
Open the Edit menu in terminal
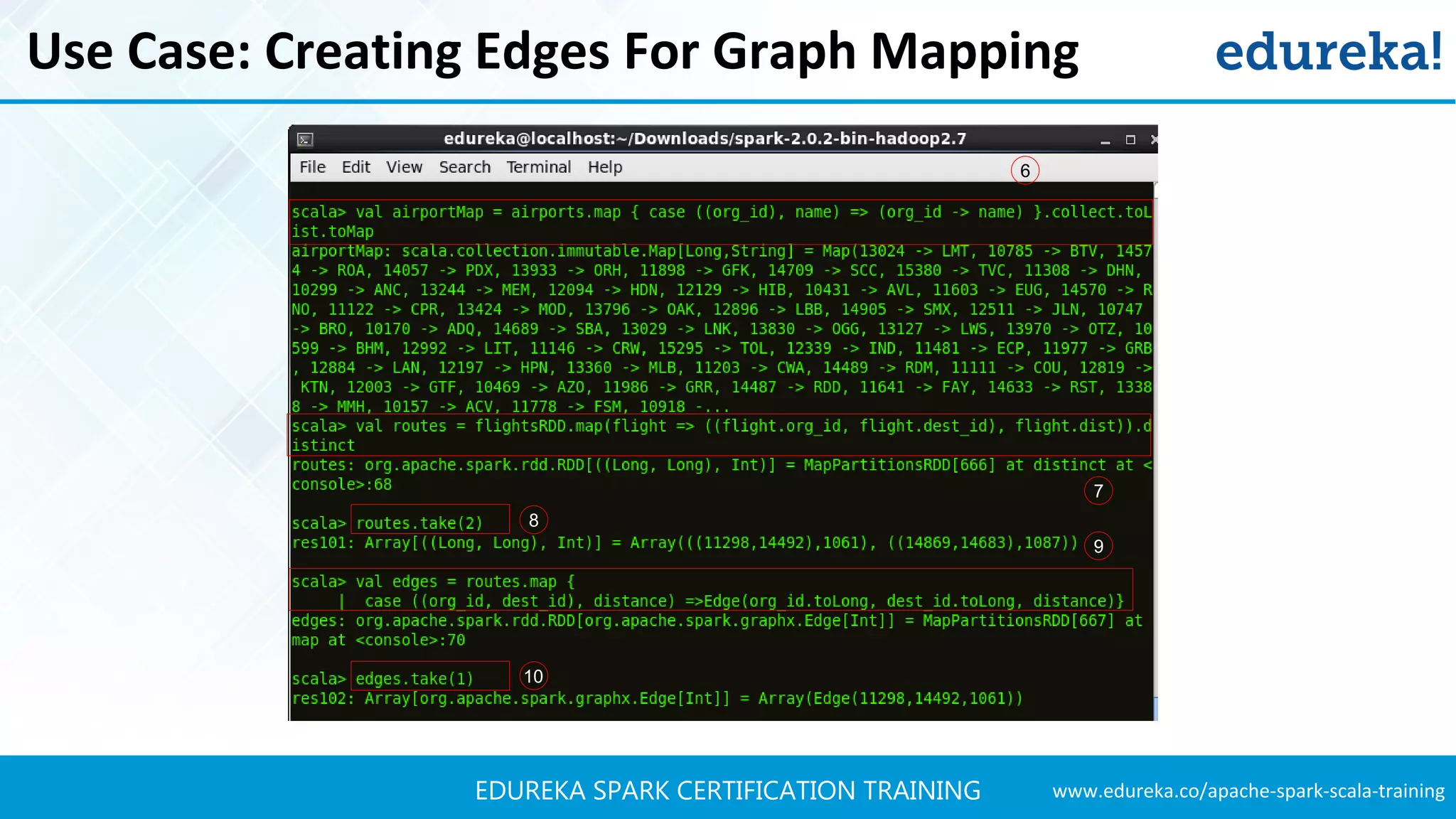click(x=355, y=167)
